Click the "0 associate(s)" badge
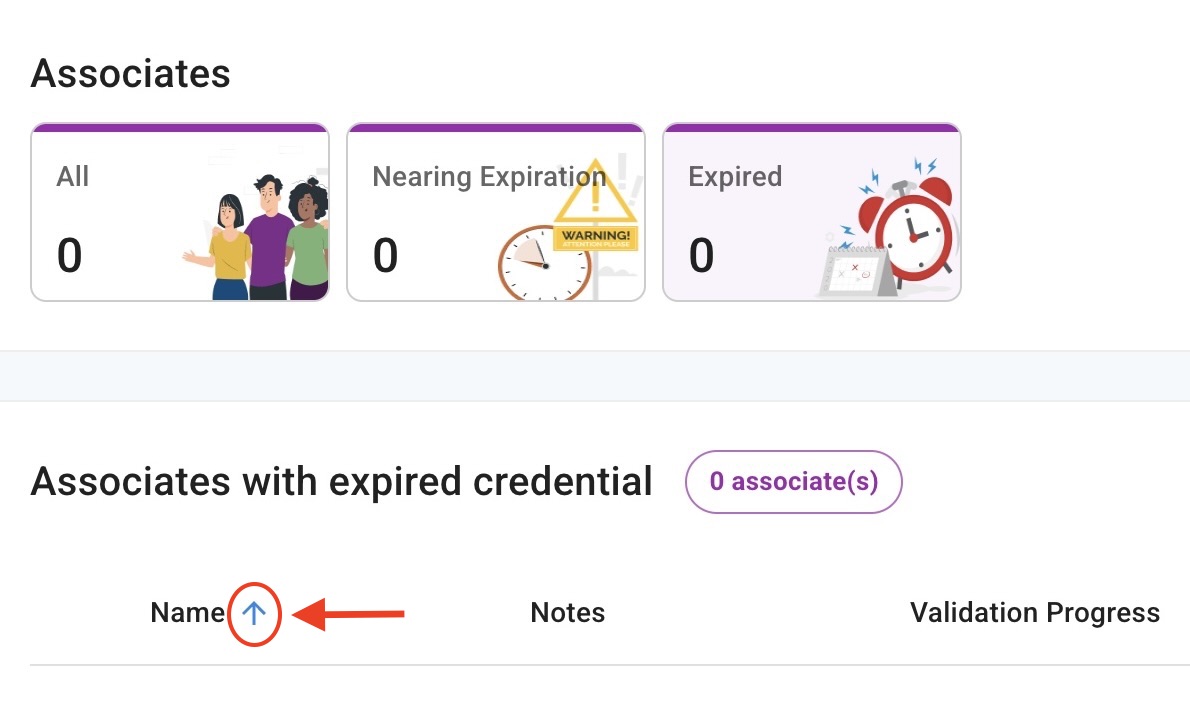The width and height of the screenshot is (1190, 709). click(793, 482)
